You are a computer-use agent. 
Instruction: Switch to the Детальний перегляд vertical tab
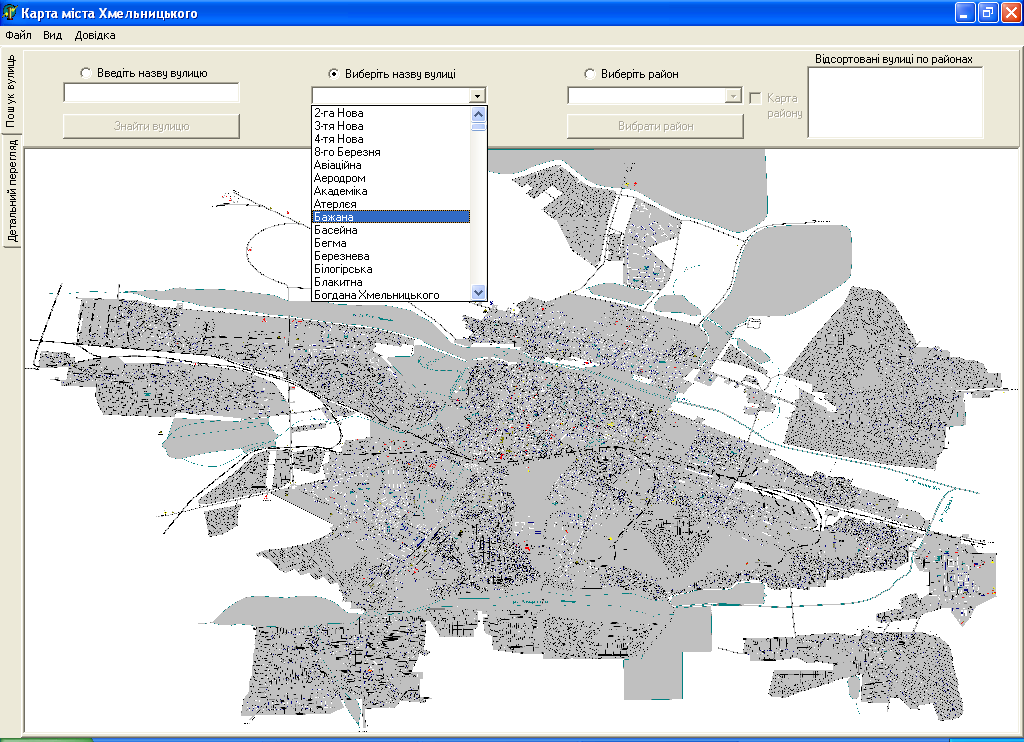coord(12,191)
